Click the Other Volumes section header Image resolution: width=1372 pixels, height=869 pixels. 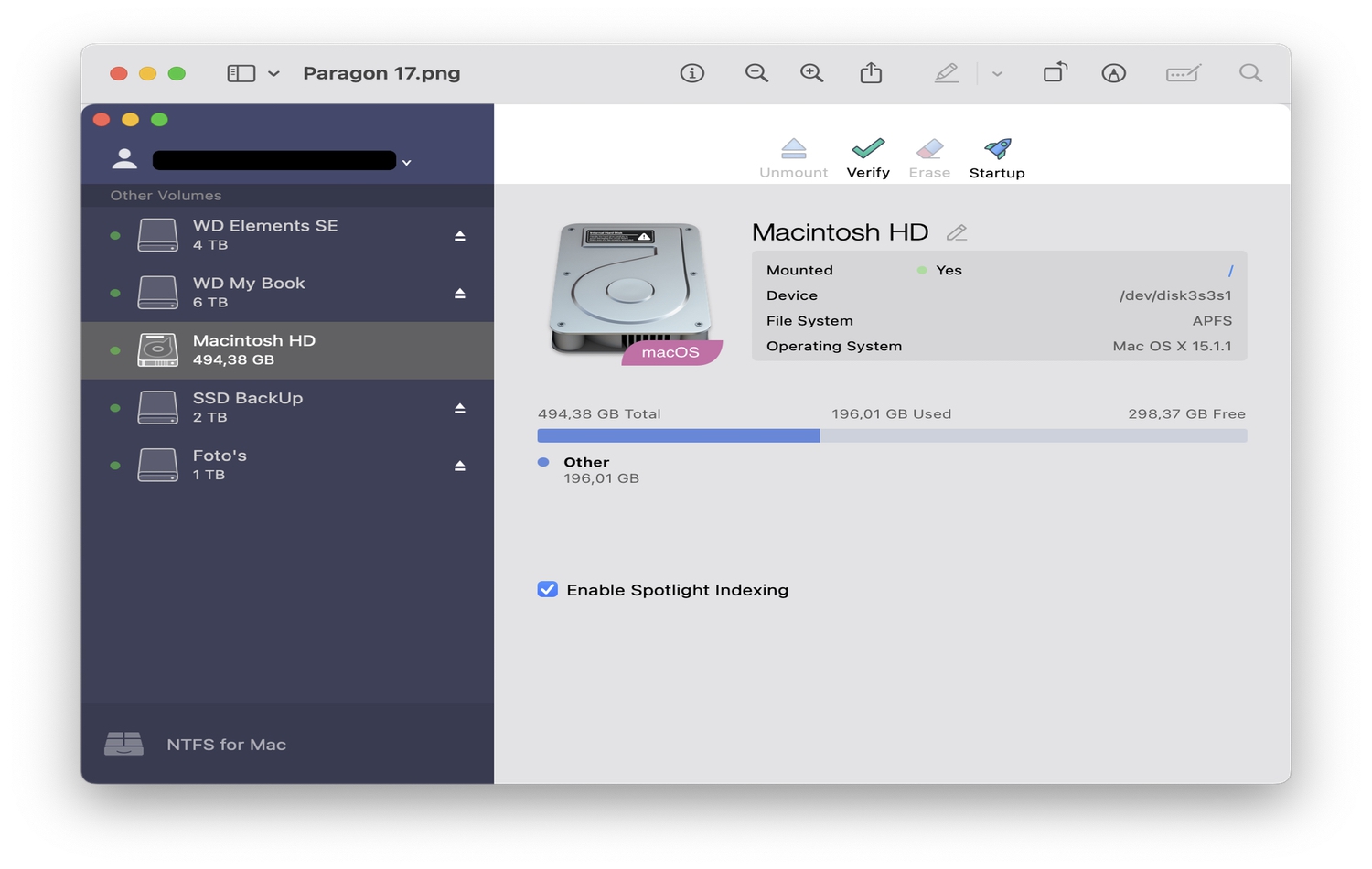pos(166,195)
